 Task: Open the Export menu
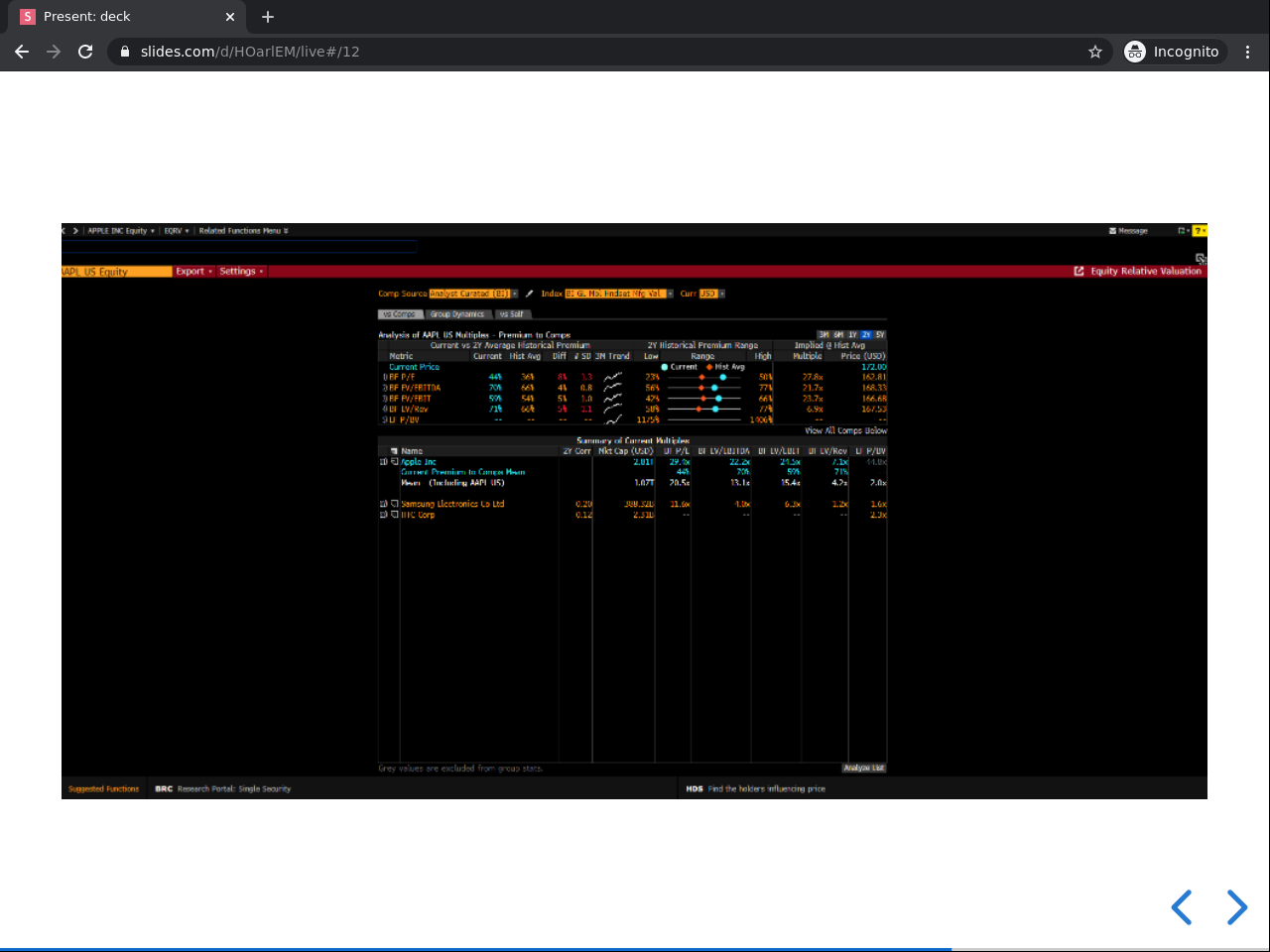(193, 271)
